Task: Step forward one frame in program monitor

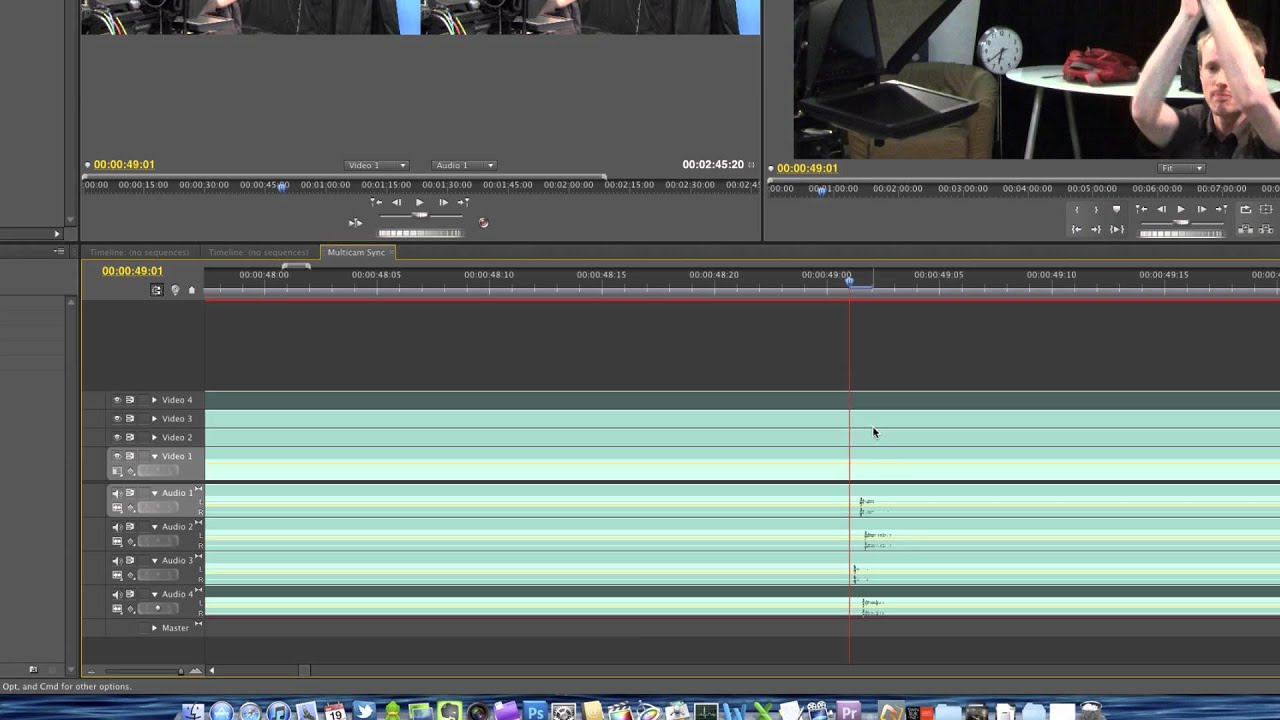Action: 1202,209
